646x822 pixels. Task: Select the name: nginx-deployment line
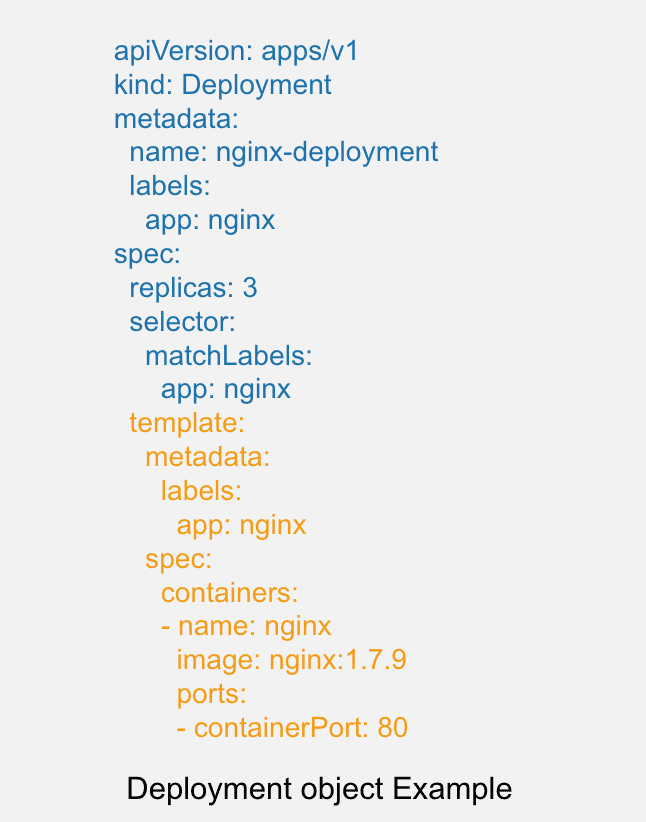(x=284, y=153)
